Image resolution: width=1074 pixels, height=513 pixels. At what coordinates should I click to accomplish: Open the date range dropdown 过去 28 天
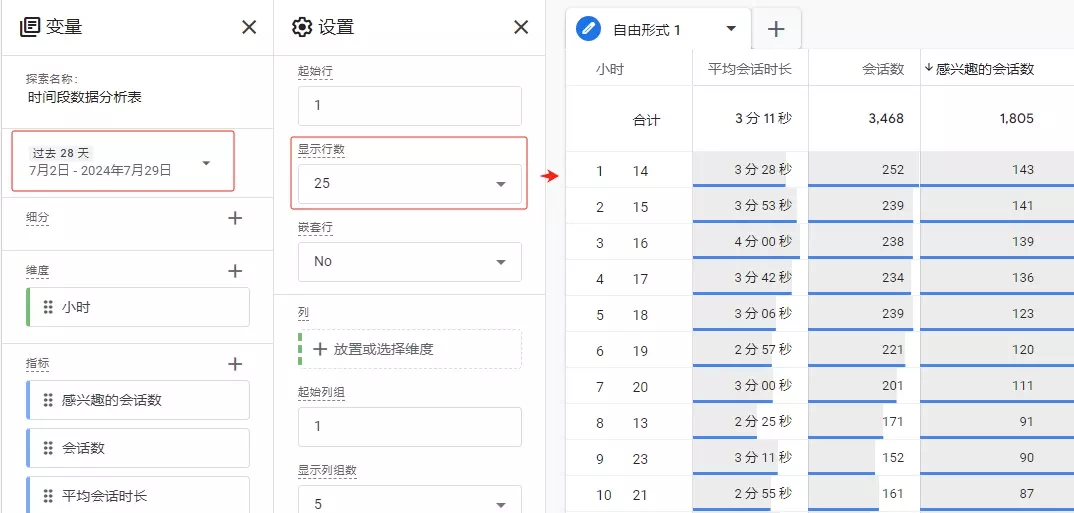[123, 161]
